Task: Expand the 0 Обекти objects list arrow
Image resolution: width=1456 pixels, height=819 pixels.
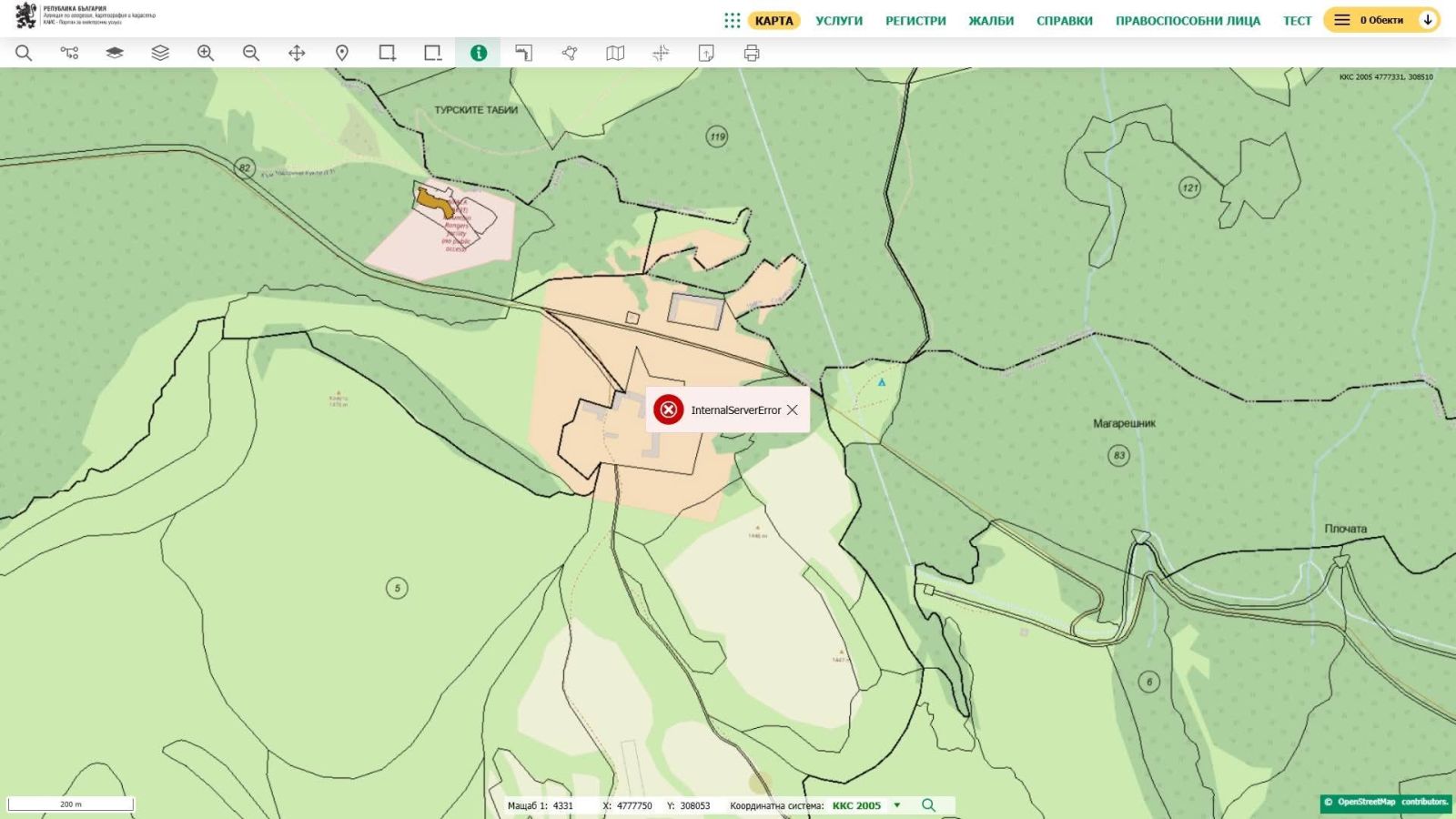Action: pyautogui.click(x=1428, y=20)
